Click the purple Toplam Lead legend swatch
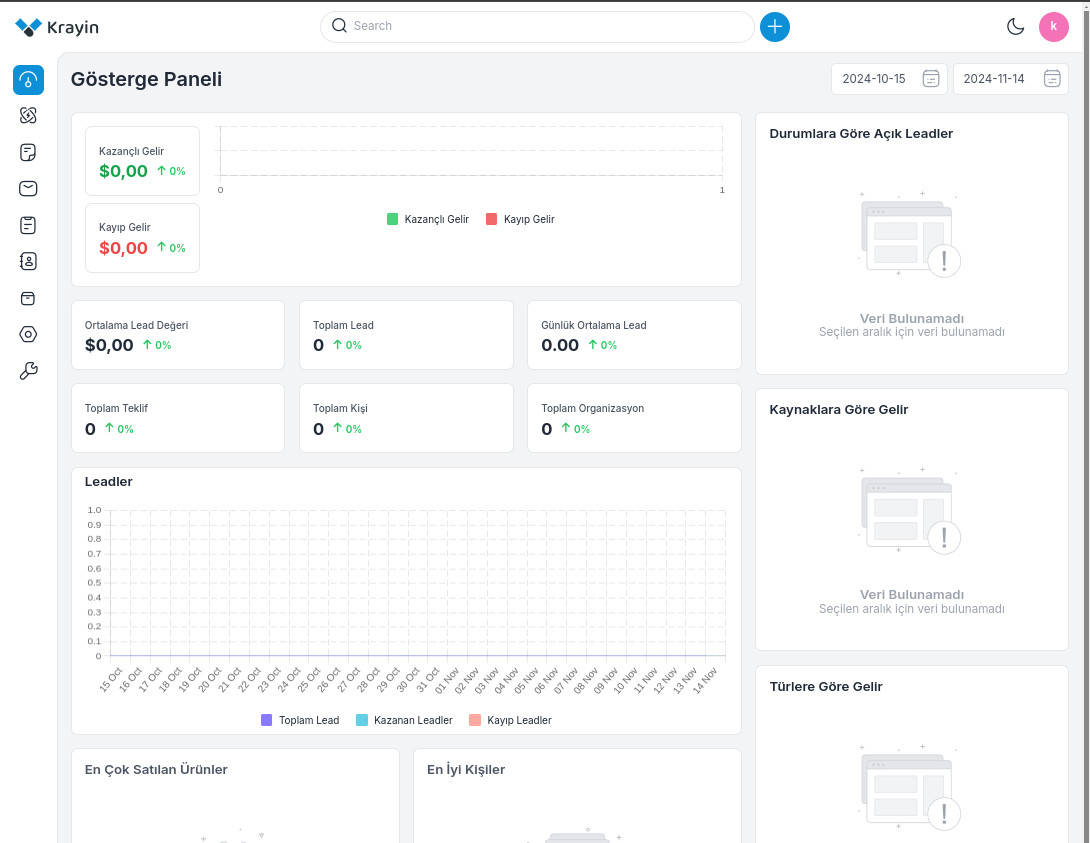The height and width of the screenshot is (843, 1090). click(266, 720)
